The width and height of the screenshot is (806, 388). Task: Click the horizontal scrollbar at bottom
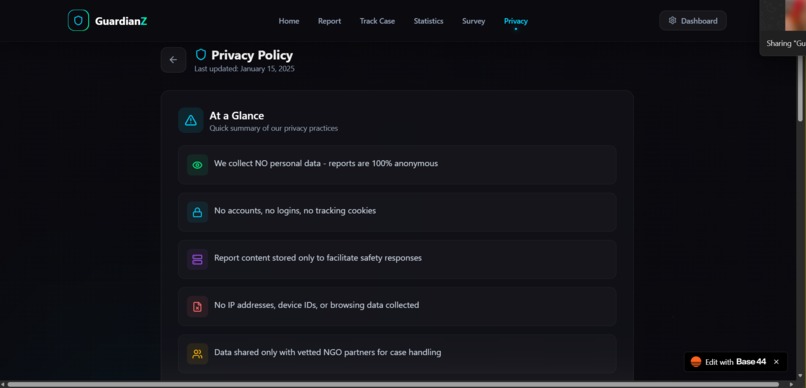[393, 384]
